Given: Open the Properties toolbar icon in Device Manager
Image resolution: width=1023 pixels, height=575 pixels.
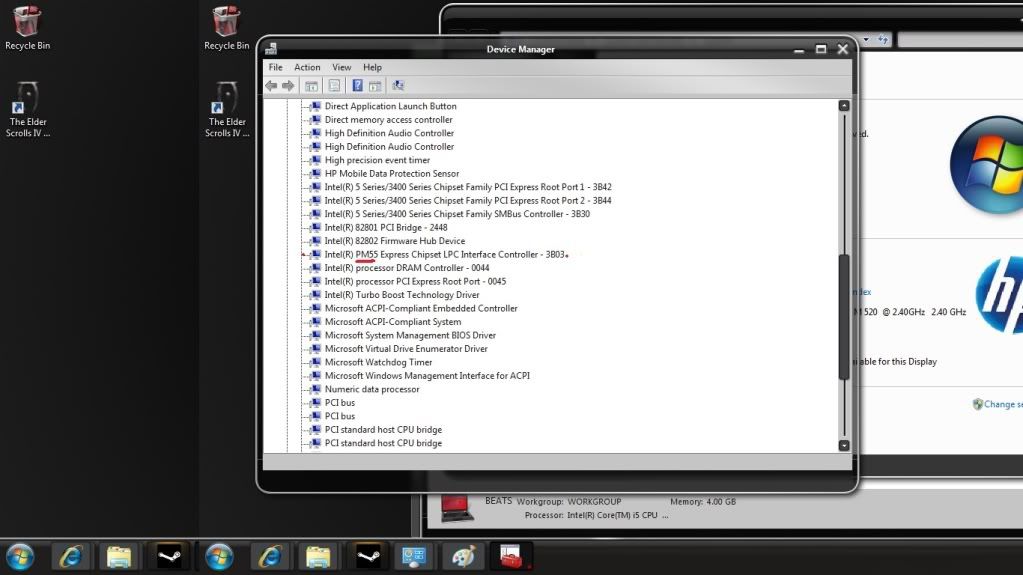Looking at the screenshot, I should pyautogui.click(x=334, y=85).
